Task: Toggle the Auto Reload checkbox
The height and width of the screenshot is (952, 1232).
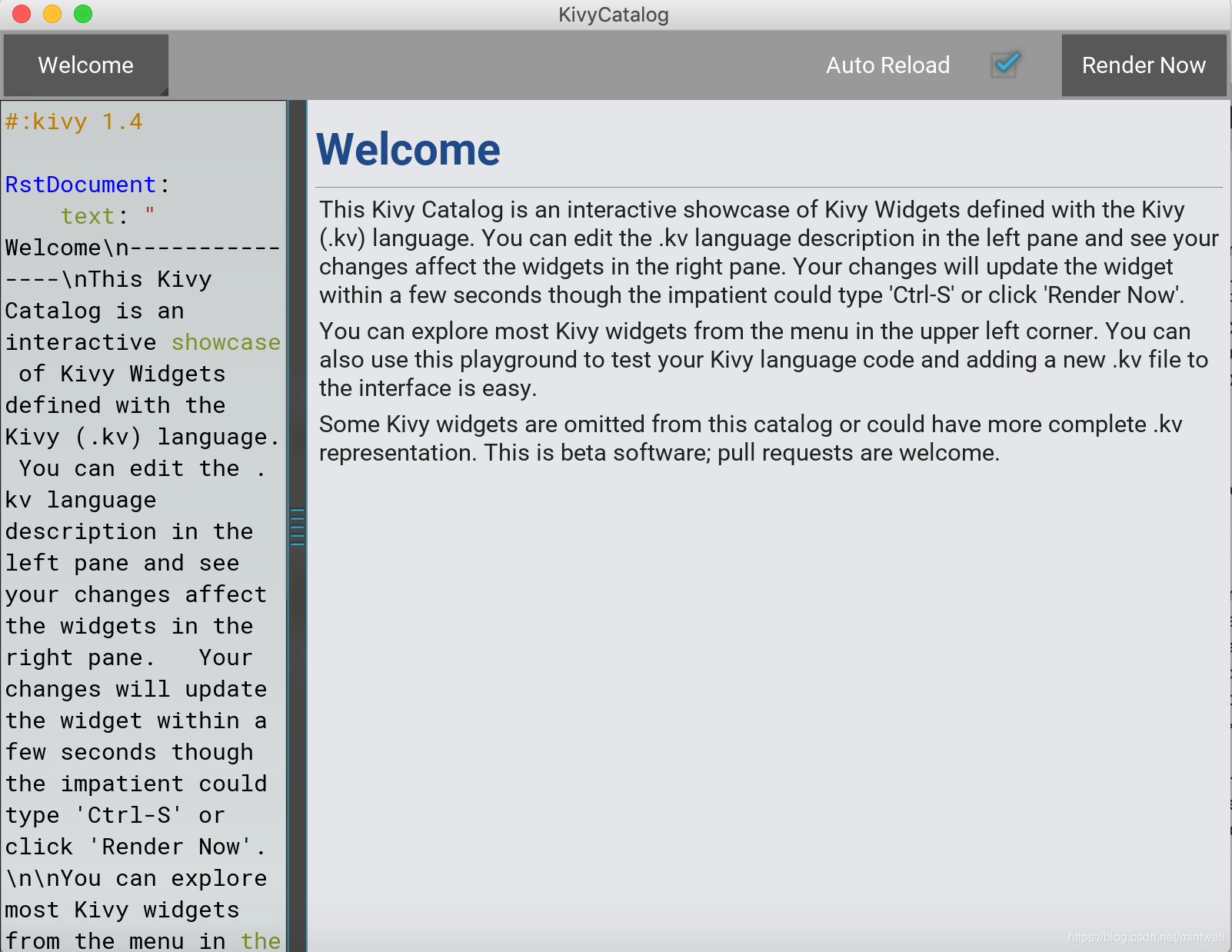Action: (1006, 64)
